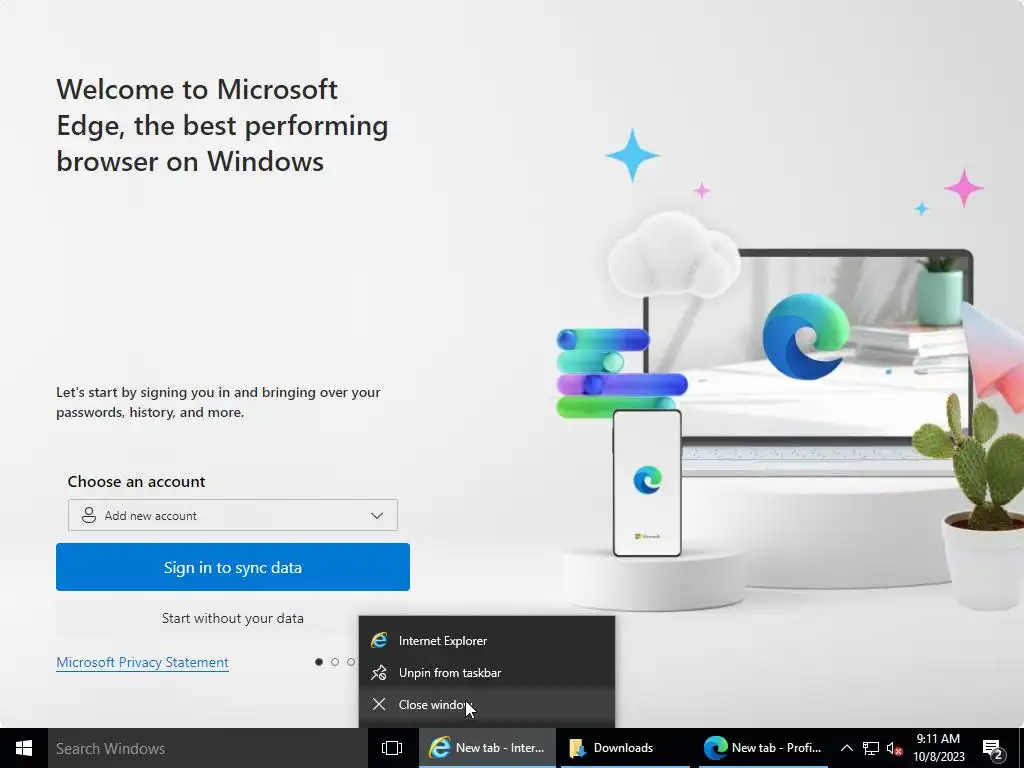The height and width of the screenshot is (768, 1024).
Task: Switch to Edge New tab Profile taskbar button
Action: click(763, 748)
